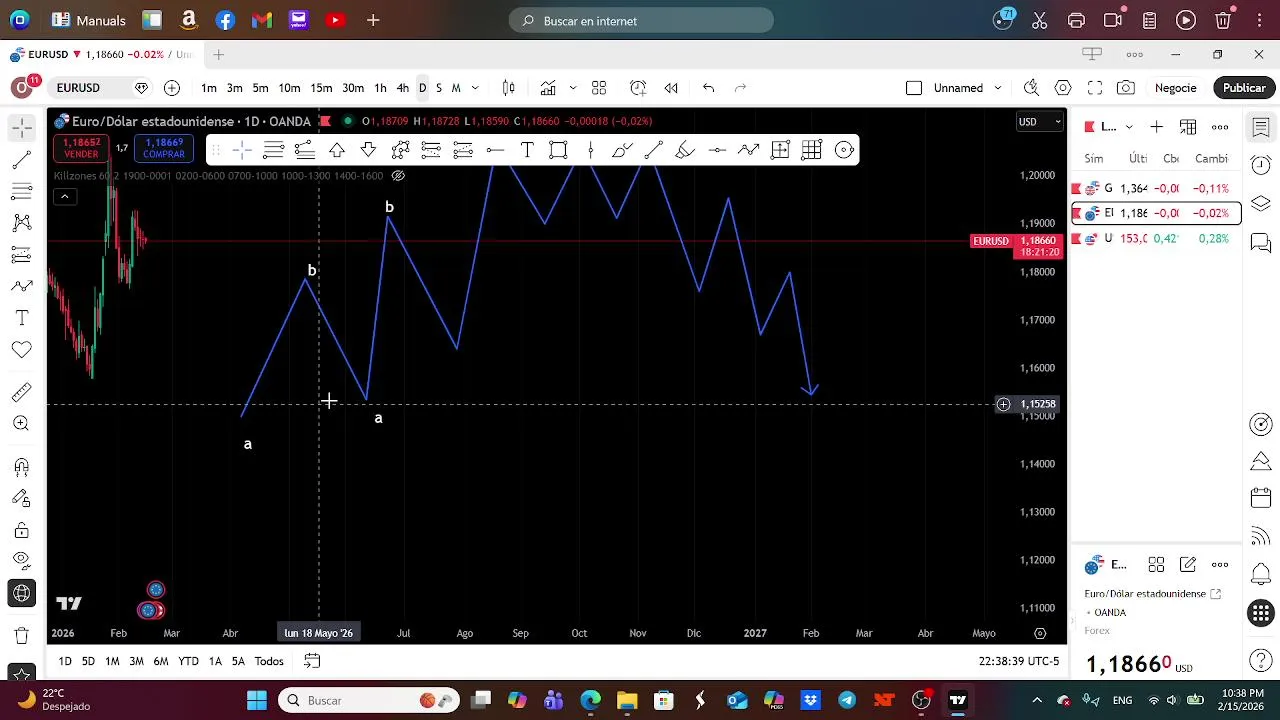Open the forecasting and measurement tools
Viewport: 1280px width, 720px height.
click(x=22, y=255)
